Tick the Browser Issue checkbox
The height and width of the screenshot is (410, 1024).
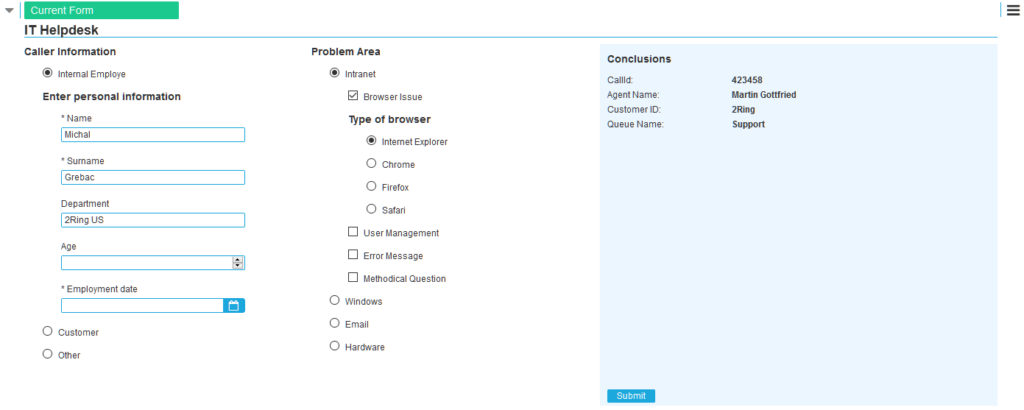pos(353,96)
